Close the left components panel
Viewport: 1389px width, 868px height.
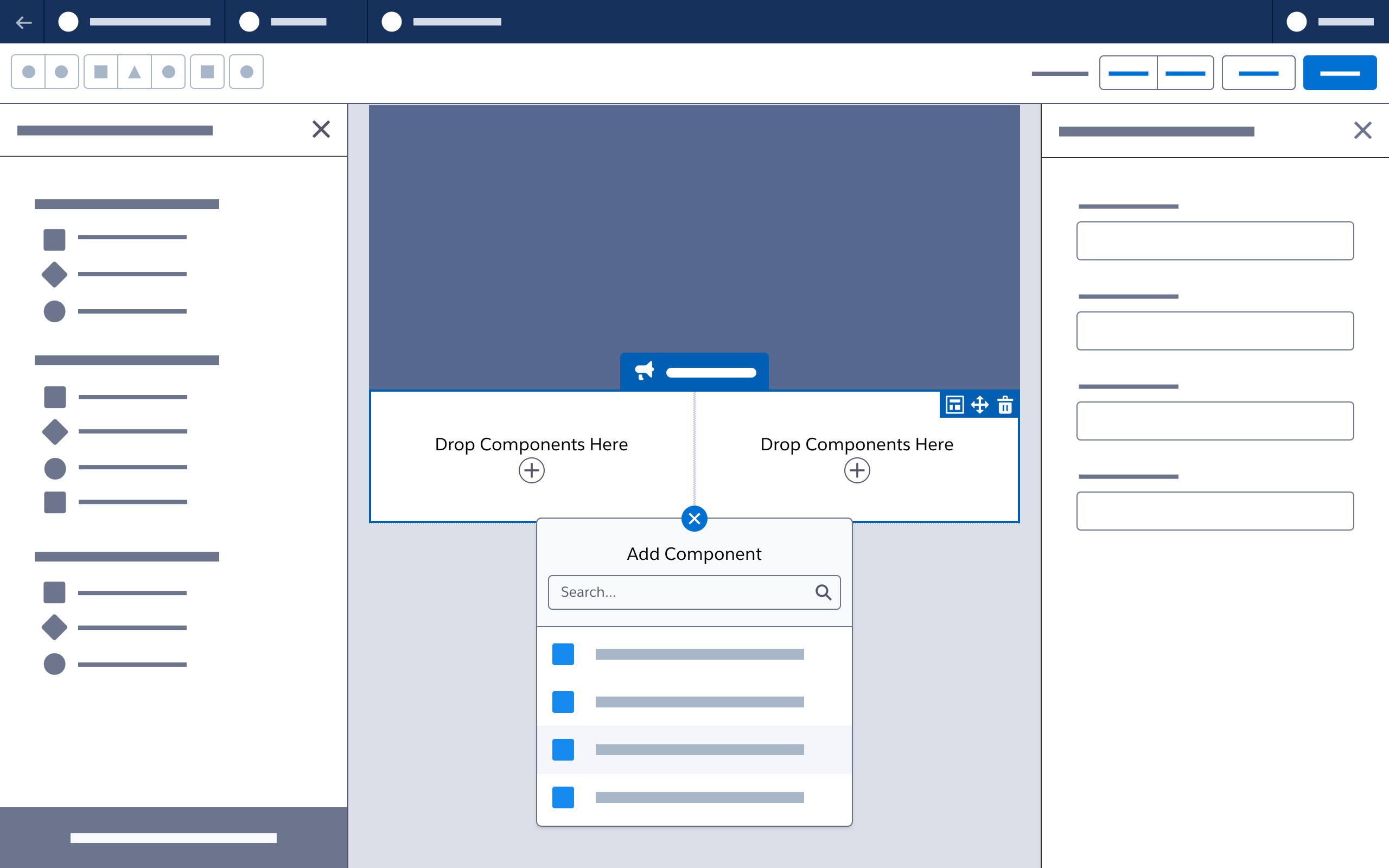point(321,129)
